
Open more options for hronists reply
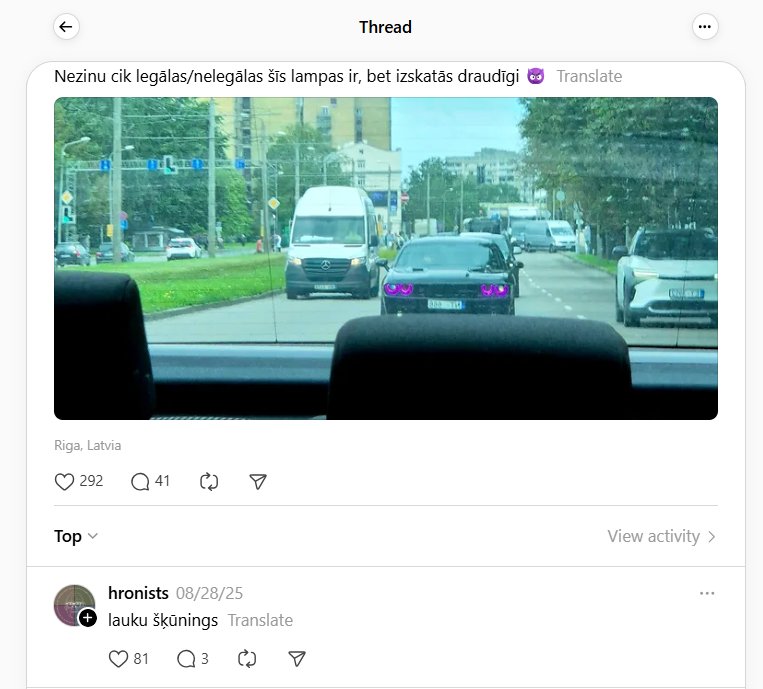(707, 593)
